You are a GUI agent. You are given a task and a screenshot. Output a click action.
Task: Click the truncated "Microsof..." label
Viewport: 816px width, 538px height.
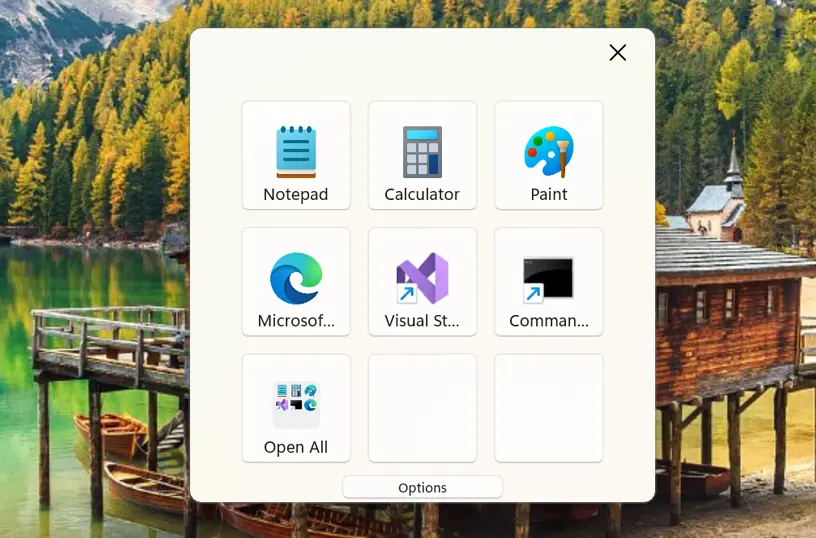point(296,321)
